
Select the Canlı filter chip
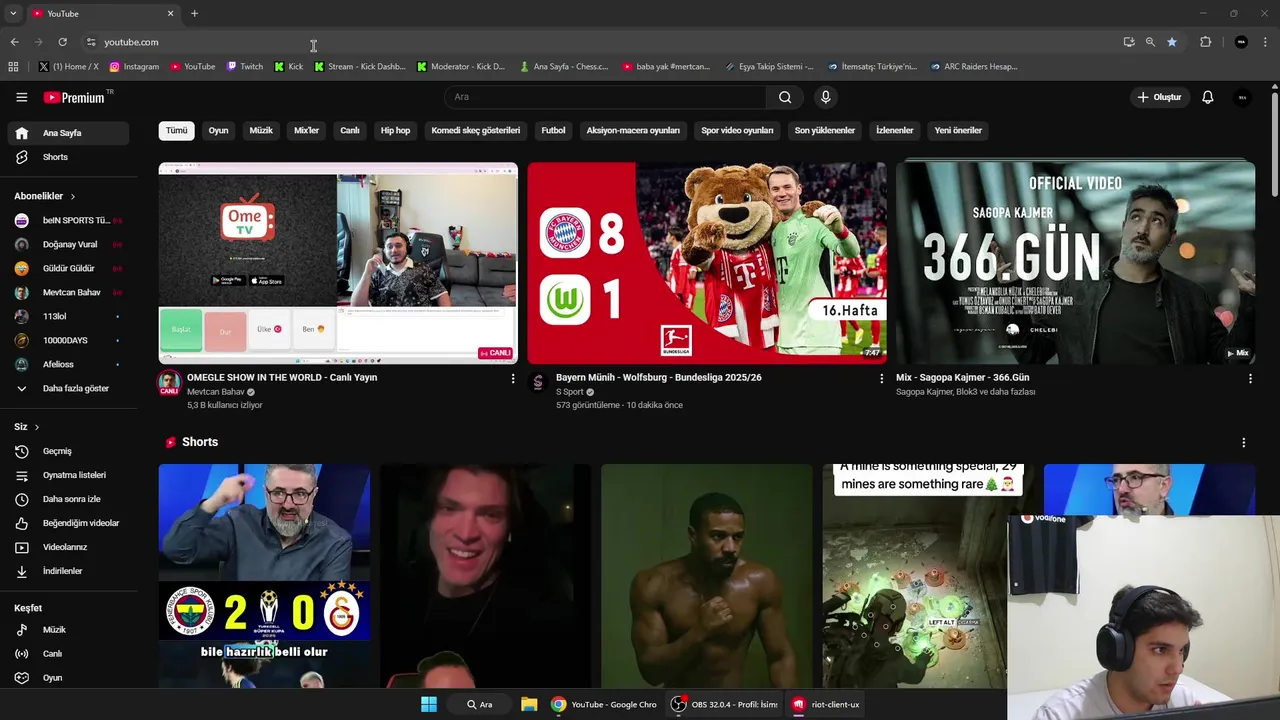pyautogui.click(x=350, y=130)
